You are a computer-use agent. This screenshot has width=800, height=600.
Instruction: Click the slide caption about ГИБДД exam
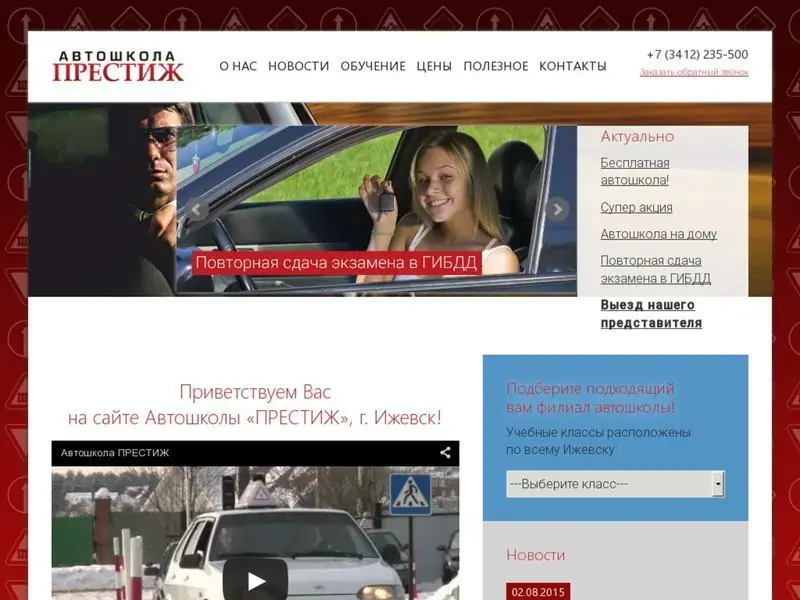point(337,263)
